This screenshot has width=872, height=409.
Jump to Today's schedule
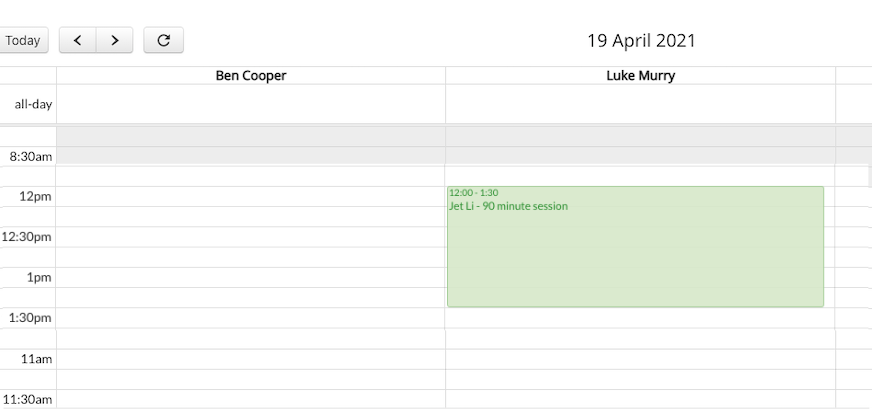23,40
